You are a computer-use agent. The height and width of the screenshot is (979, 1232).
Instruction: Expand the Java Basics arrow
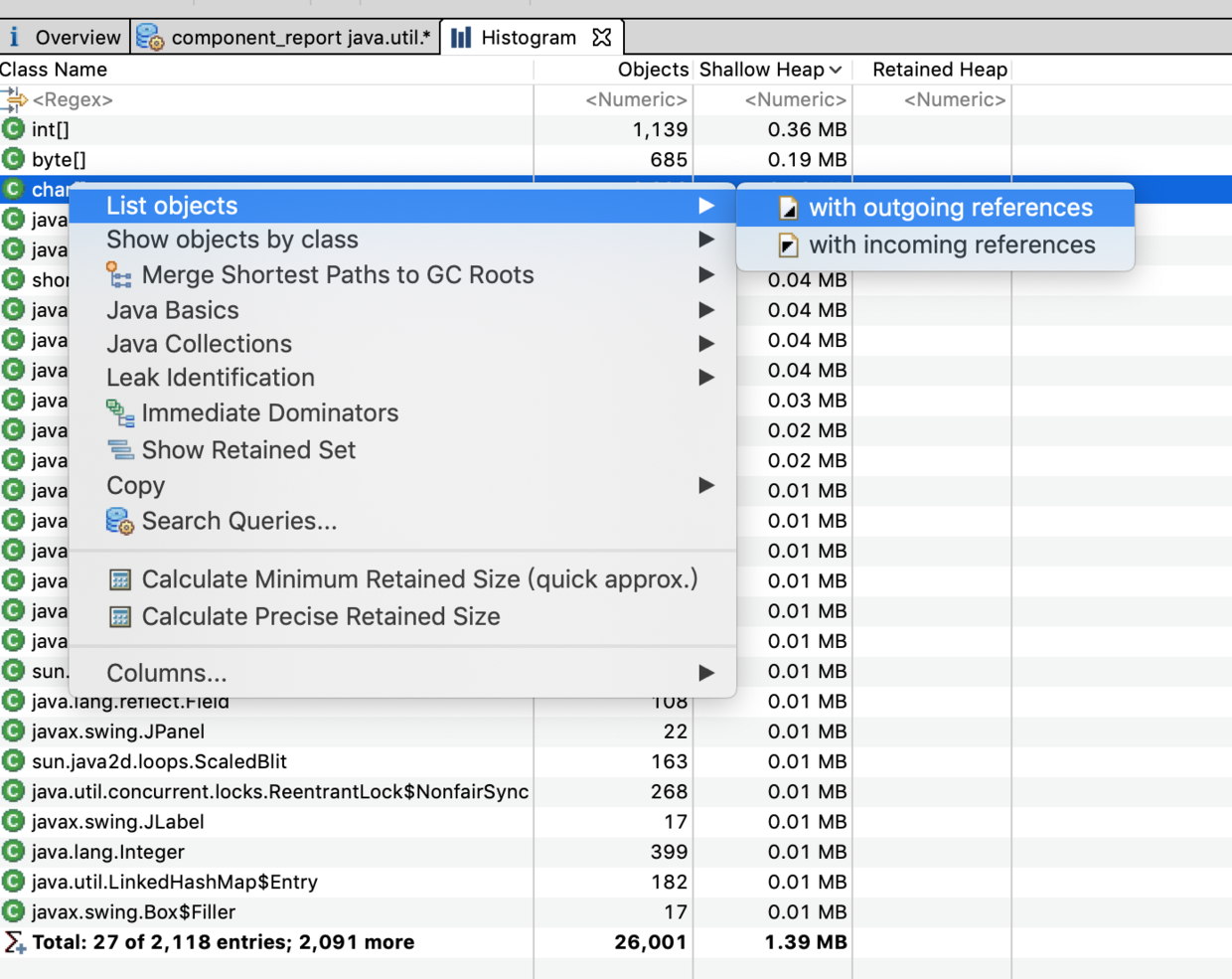706,310
